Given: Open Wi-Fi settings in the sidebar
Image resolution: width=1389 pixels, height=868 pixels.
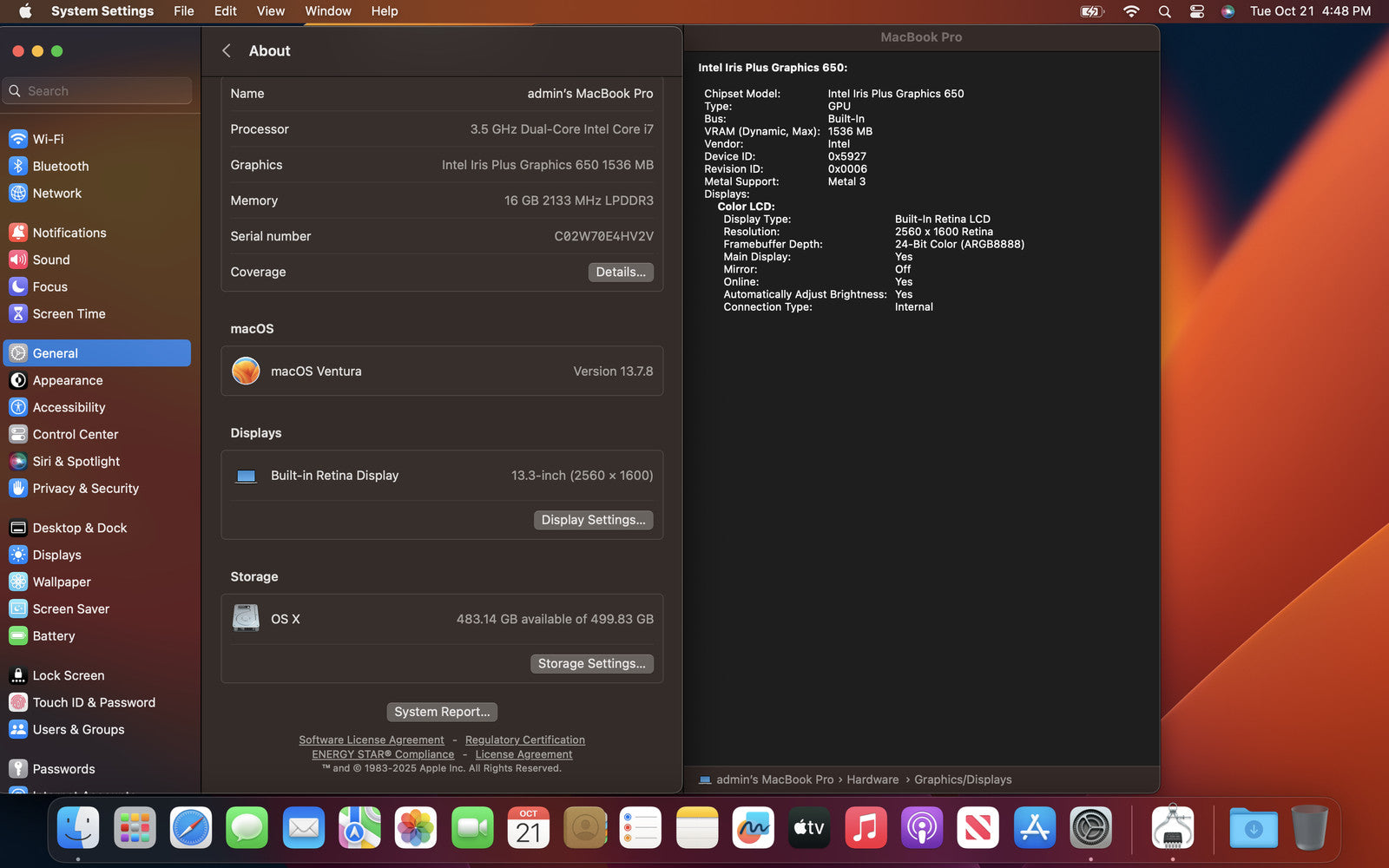Looking at the screenshot, I should (x=48, y=139).
